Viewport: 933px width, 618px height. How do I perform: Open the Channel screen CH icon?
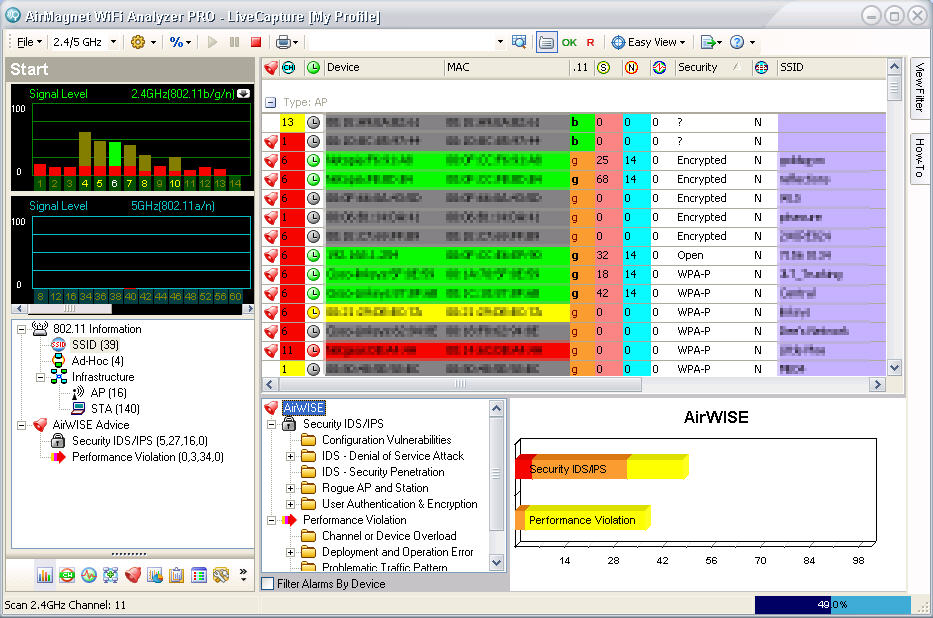coord(67,575)
